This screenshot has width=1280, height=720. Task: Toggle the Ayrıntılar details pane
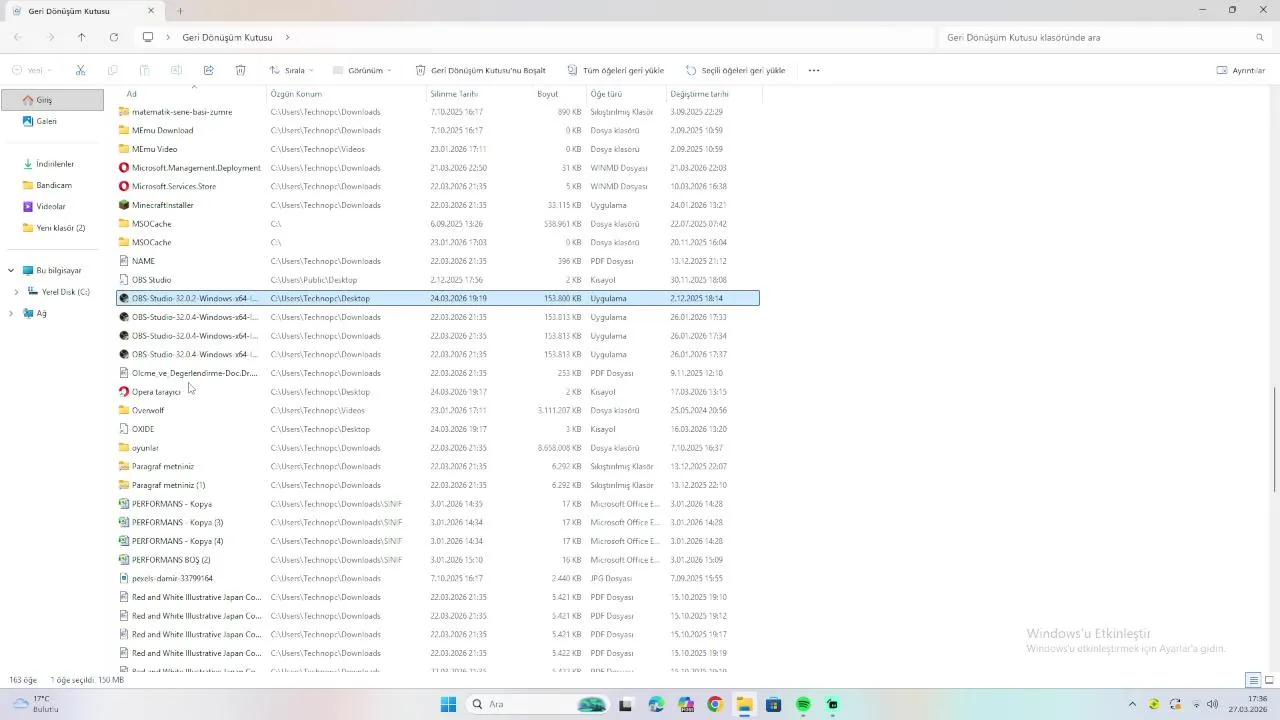click(1241, 71)
